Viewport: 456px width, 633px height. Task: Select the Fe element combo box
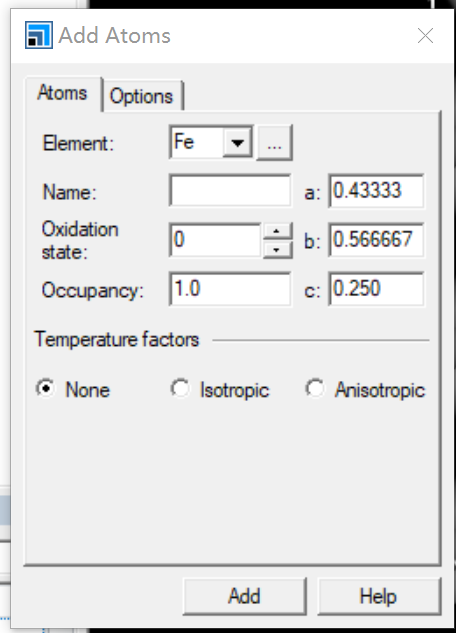coord(211,142)
